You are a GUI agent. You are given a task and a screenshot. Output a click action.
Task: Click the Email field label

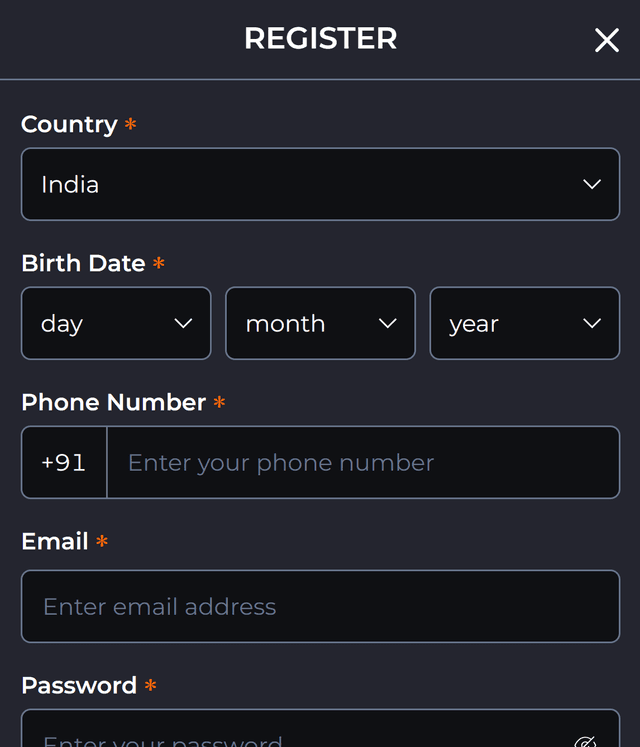tap(55, 541)
